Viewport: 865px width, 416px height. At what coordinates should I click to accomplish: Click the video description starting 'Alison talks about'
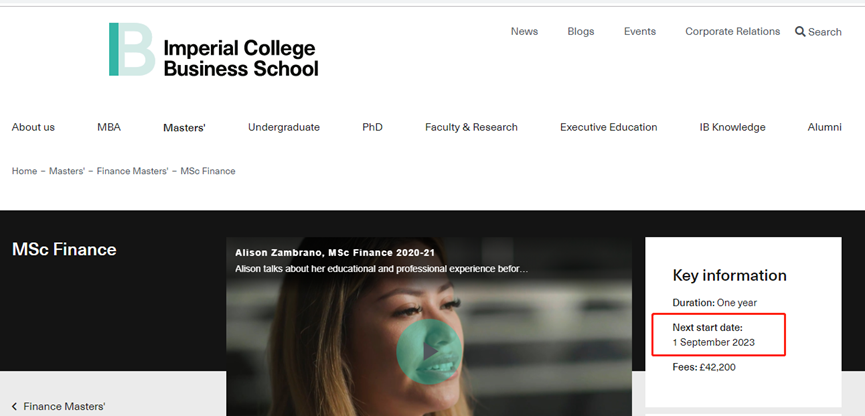(382, 269)
